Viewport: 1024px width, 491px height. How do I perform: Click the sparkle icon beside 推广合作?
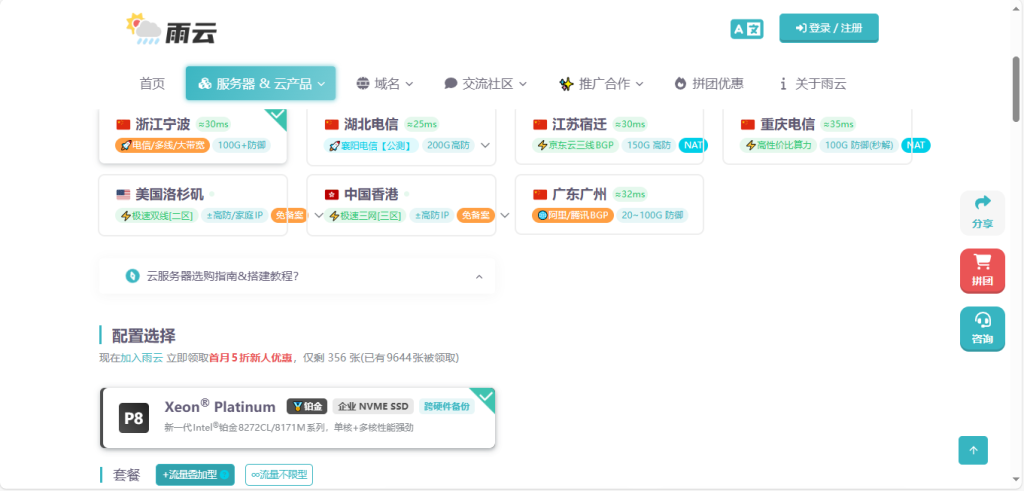[566, 84]
